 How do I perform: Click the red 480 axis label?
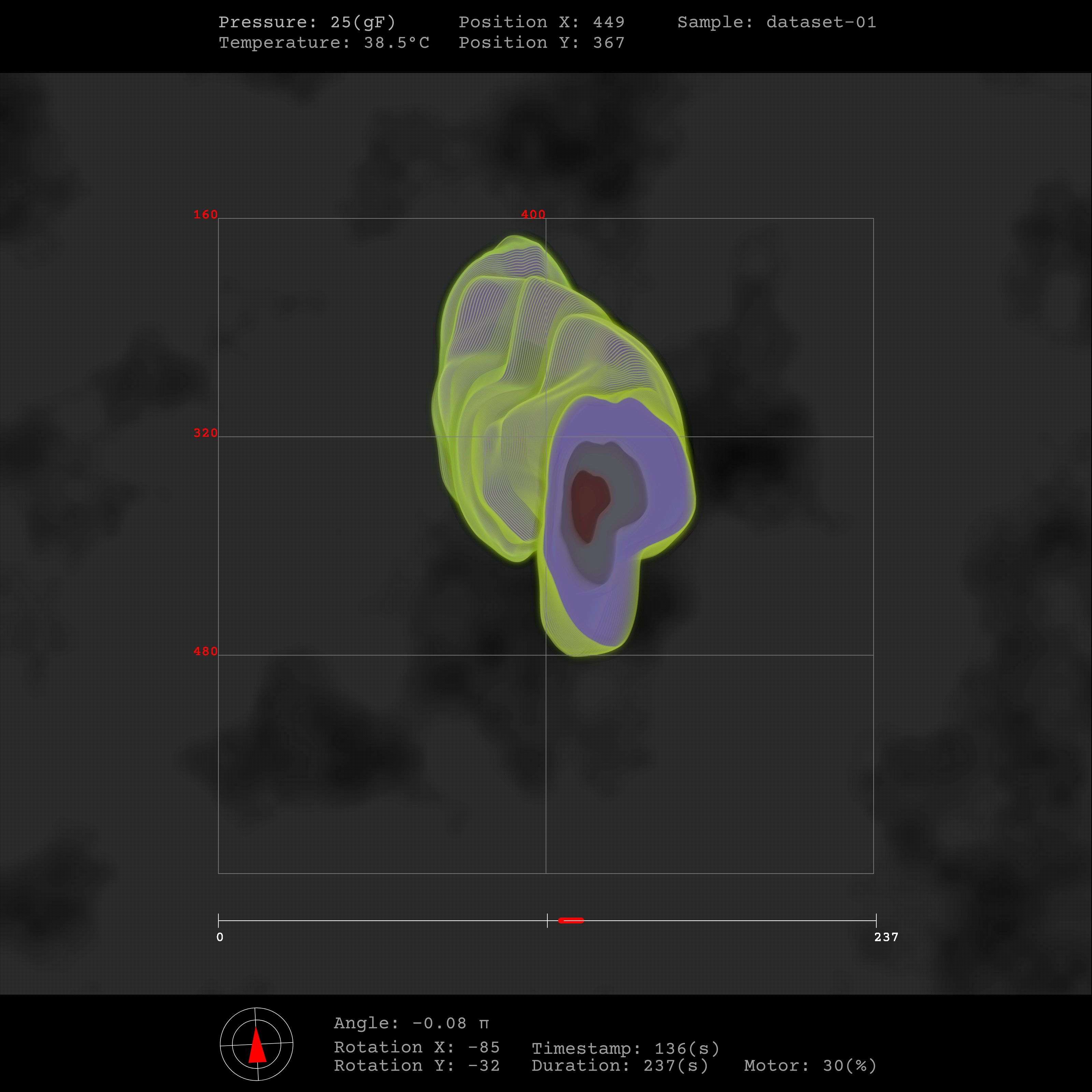pyautogui.click(x=205, y=651)
